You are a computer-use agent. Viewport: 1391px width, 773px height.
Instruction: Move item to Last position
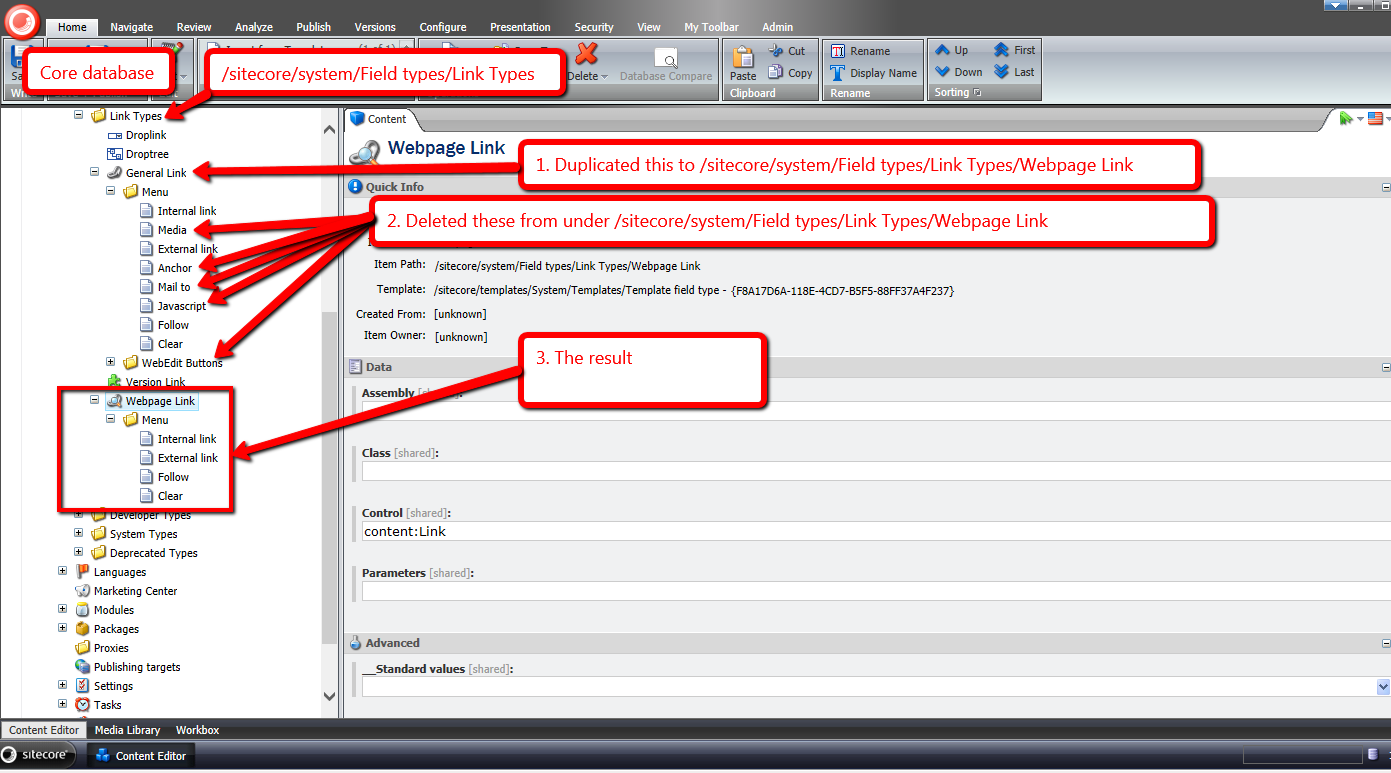tap(1002, 72)
